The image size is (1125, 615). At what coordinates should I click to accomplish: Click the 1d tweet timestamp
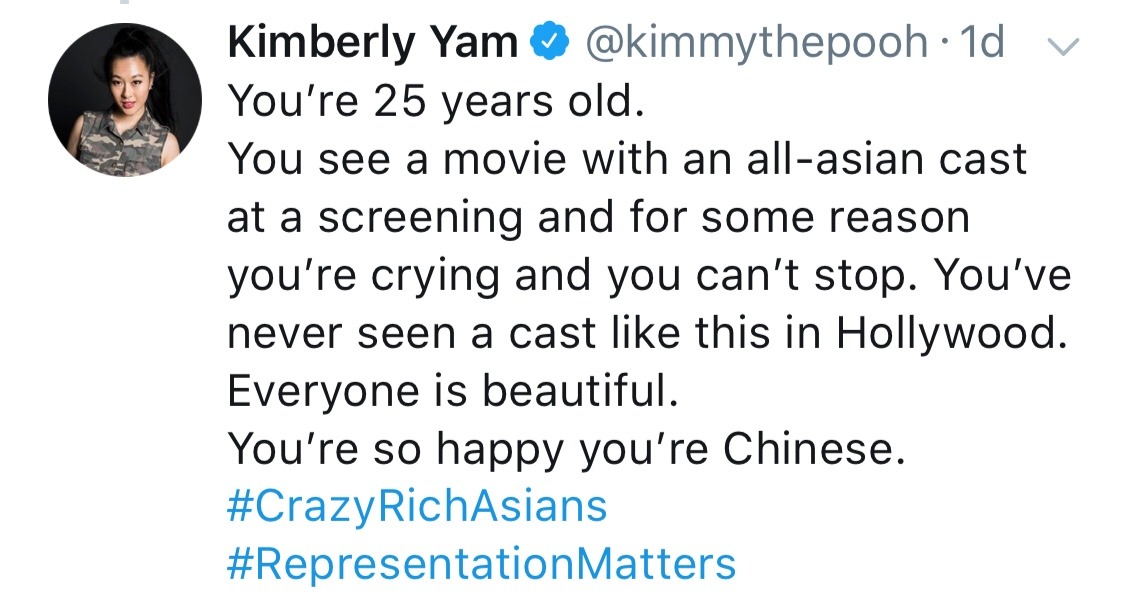point(981,44)
